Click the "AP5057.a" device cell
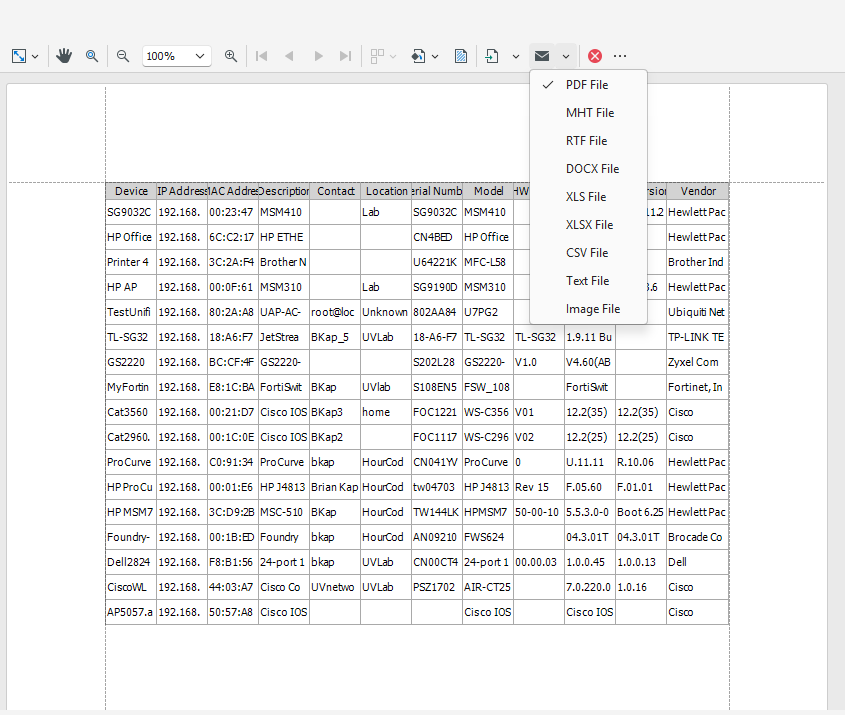This screenshot has width=845, height=715. click(x=131, y=613)
